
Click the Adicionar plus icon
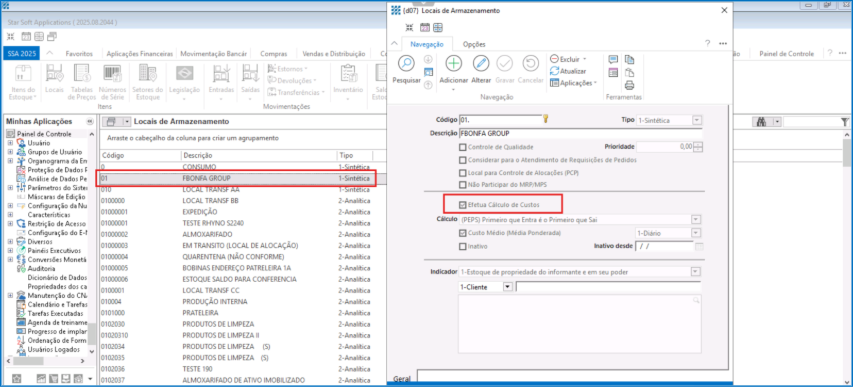[x=453, y=64]
